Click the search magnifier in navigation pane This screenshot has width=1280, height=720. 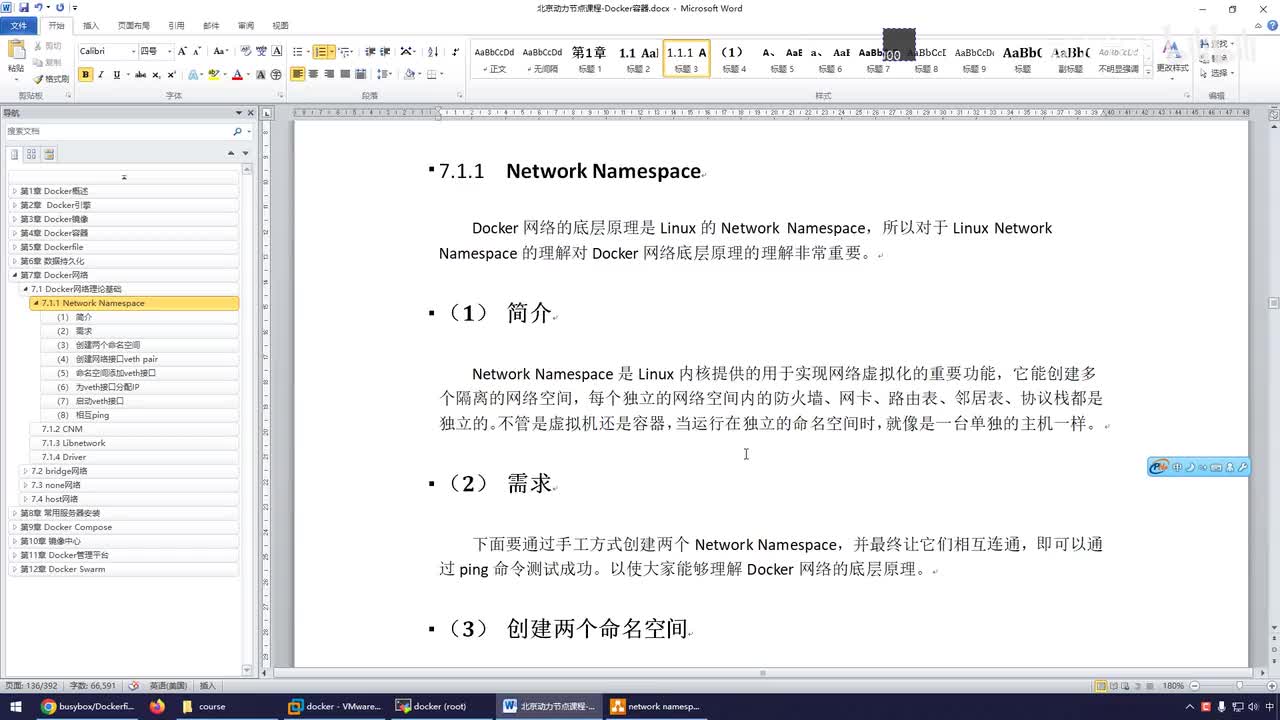point(237,131)
